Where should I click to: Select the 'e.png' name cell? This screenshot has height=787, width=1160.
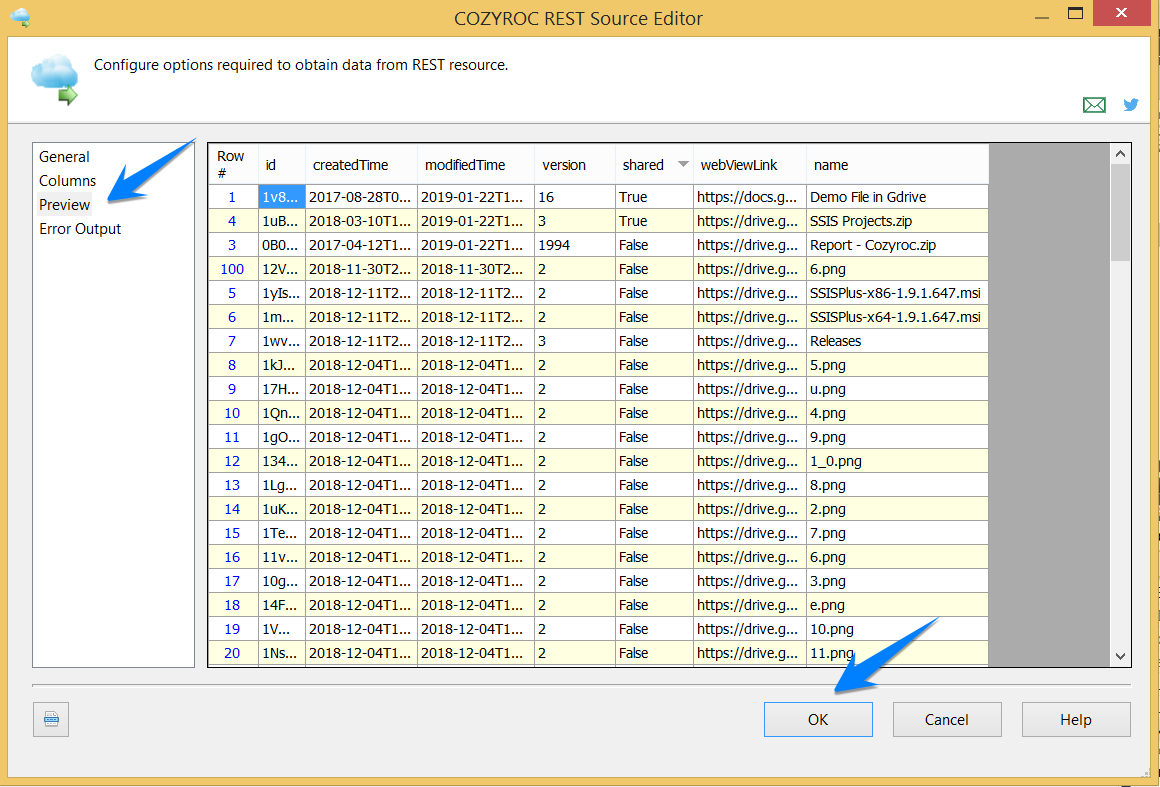pyautogui.click(x=897, y=605)
